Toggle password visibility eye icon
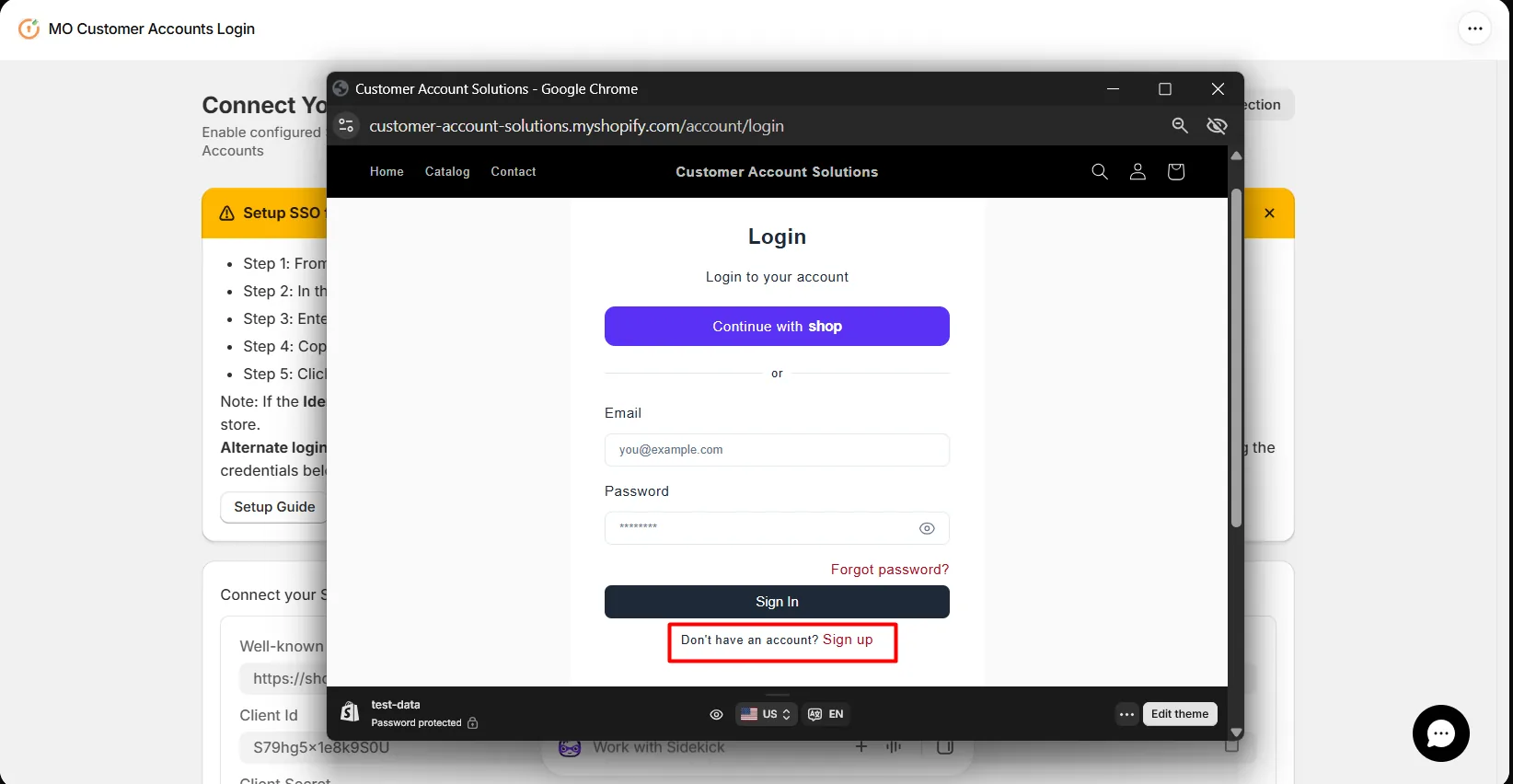The image size is (1513, 784). point(927,528)
